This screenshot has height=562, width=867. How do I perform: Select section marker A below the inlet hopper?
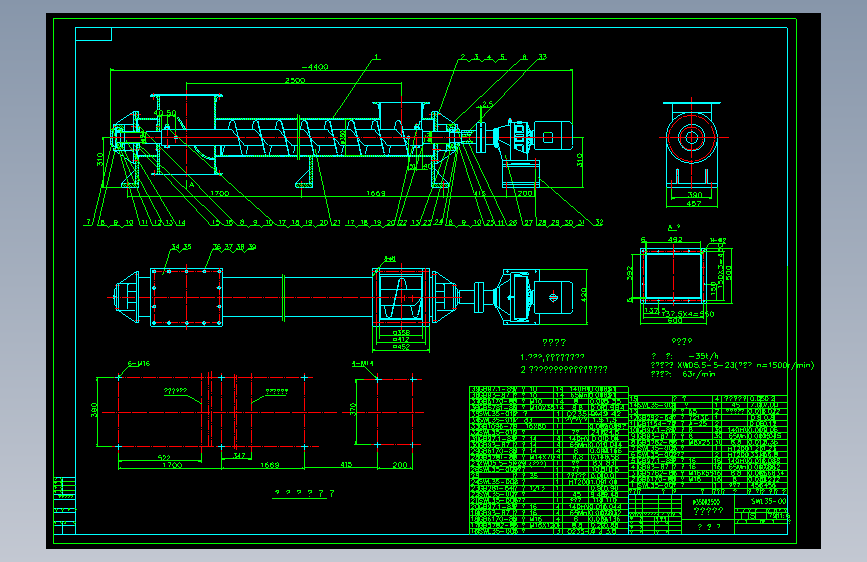point(191,185)
